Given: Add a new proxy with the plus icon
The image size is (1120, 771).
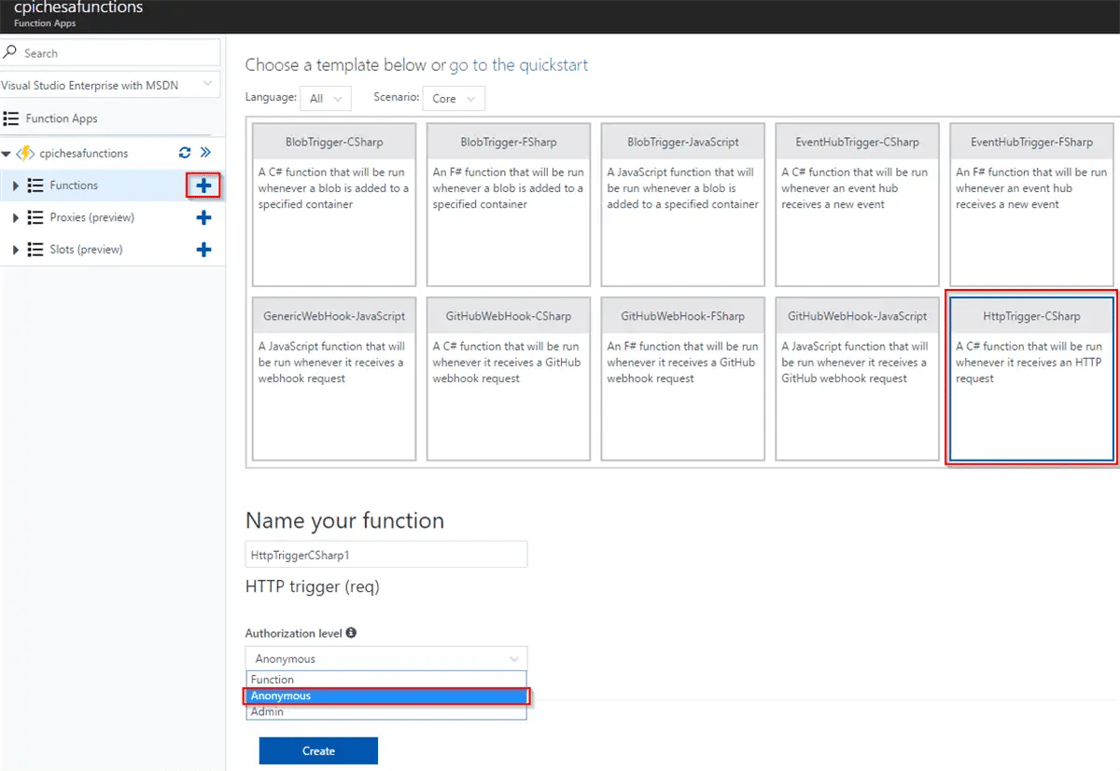Looking at the screenshot, I should [204, 217].
